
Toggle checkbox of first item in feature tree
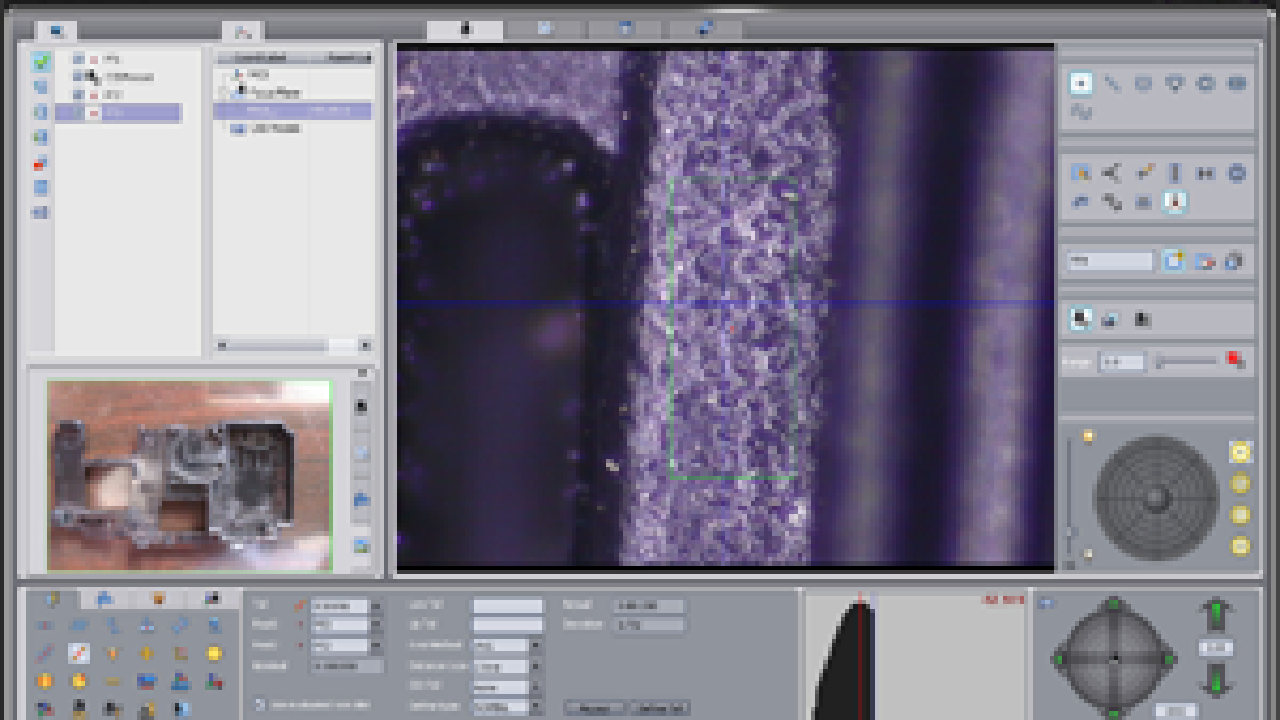(x=79, y=59)
